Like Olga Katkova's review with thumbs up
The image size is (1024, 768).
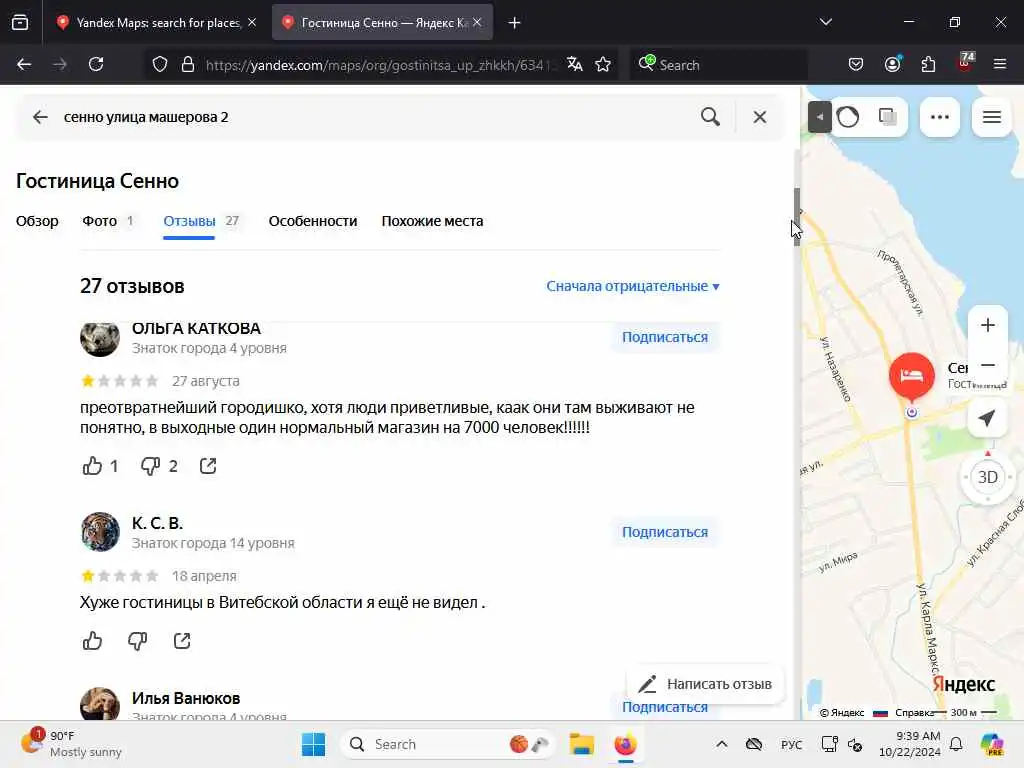(x=93, y=466)
